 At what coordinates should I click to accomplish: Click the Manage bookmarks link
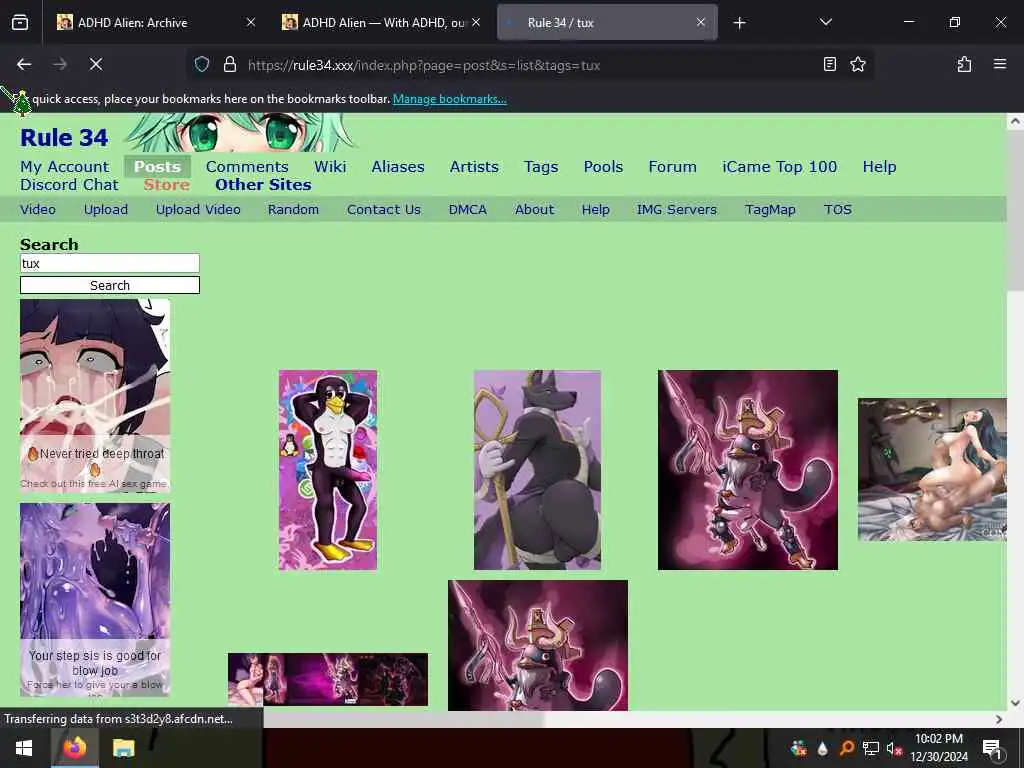(x=449, y=99)
